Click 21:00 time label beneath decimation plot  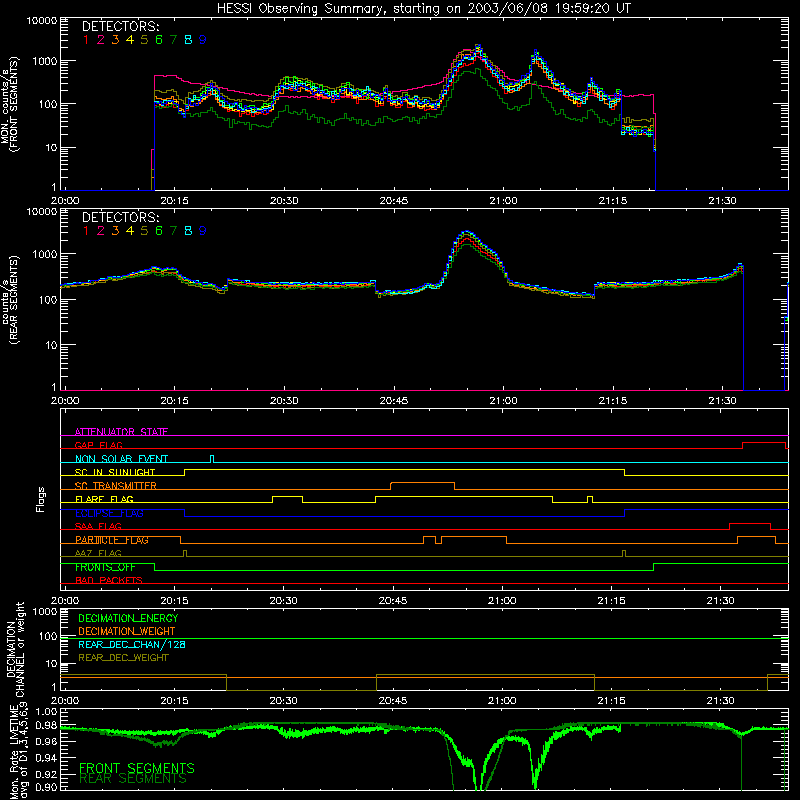click(x=502, y=701)
